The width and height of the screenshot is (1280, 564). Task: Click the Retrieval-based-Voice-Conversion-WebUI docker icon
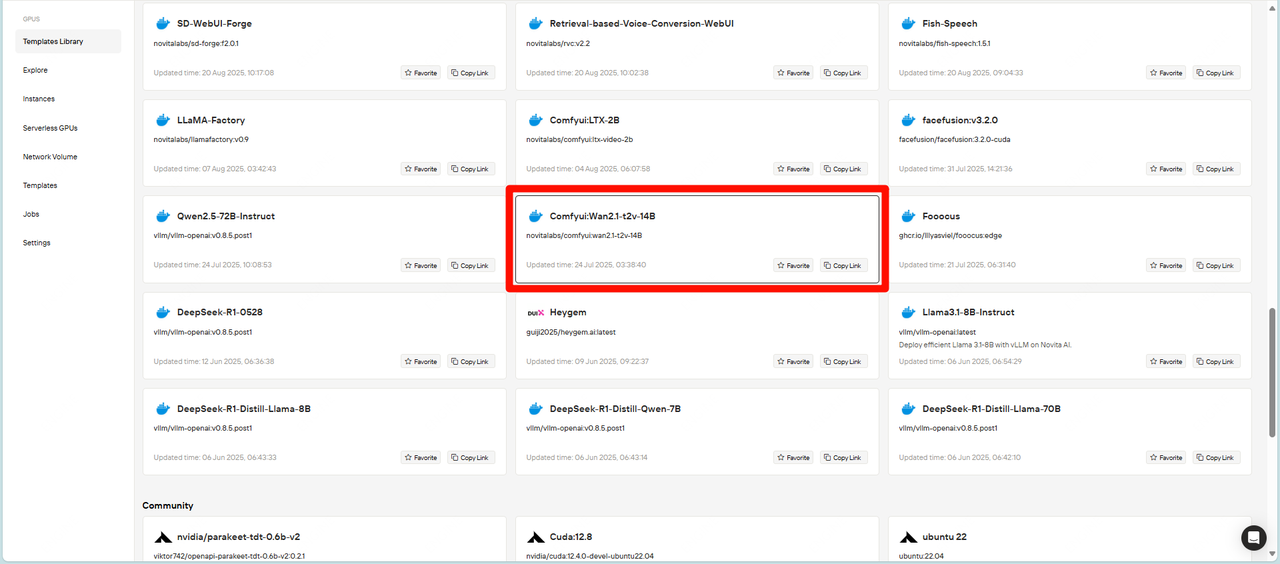535,23
